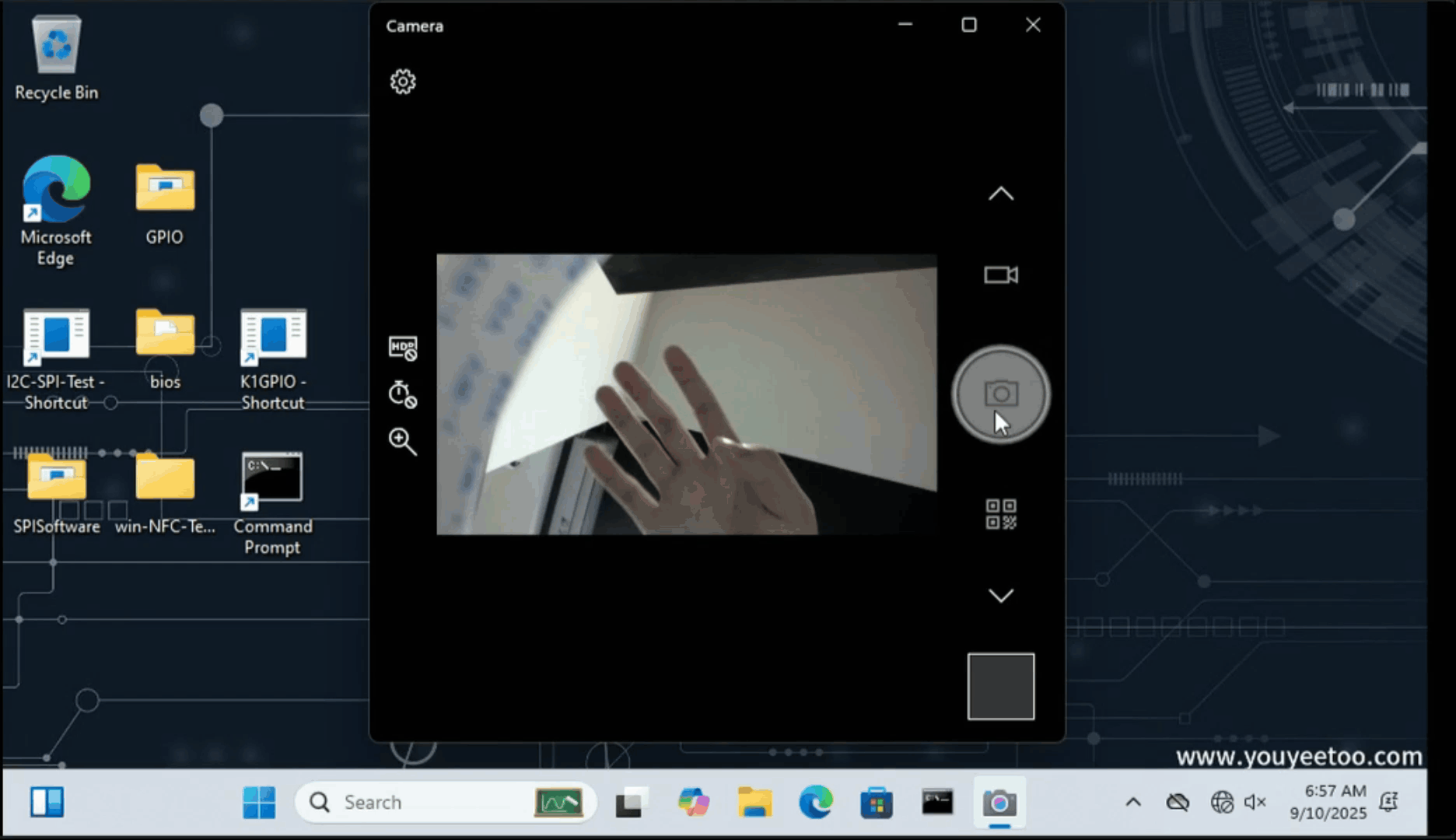
Task: Open Camera settings gear
Action: 402,82
